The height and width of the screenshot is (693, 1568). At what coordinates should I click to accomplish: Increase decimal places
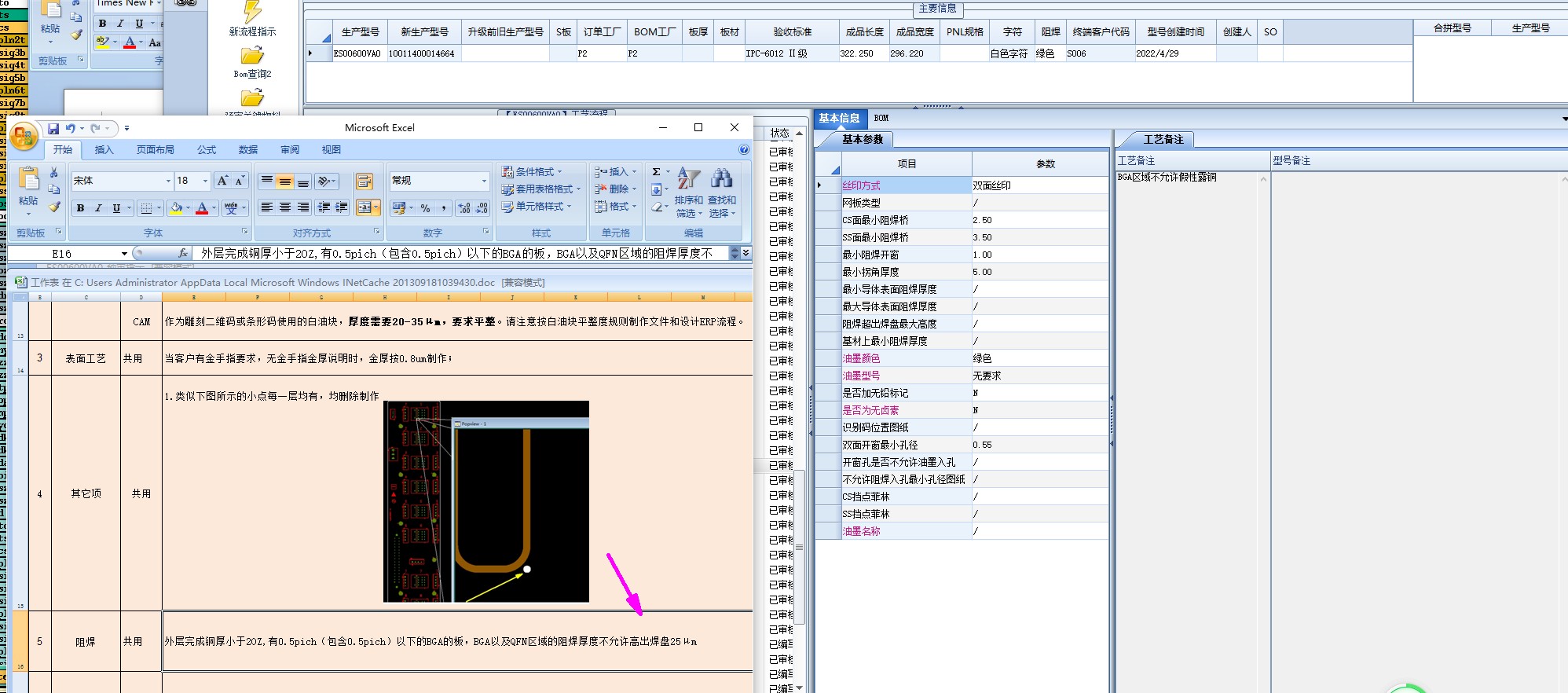coord(464,208)
